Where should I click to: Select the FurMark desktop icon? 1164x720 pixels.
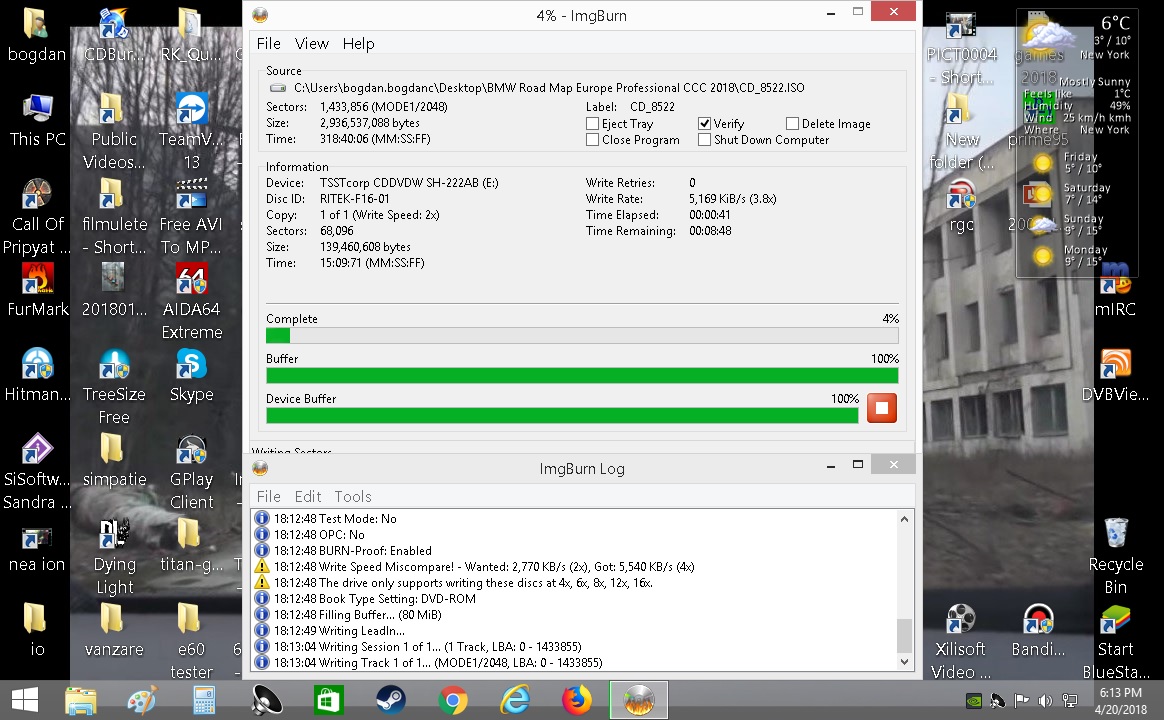click(37, 290)
